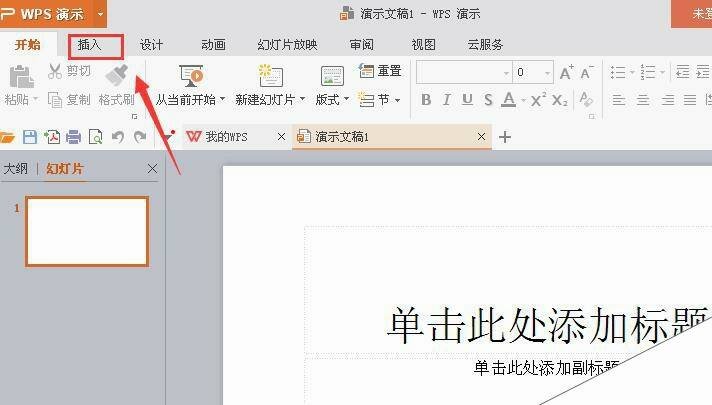Expand the Paste (粘贴) dropdown arrow
This screenshot has width=712, height=405.
coord(36,99)
